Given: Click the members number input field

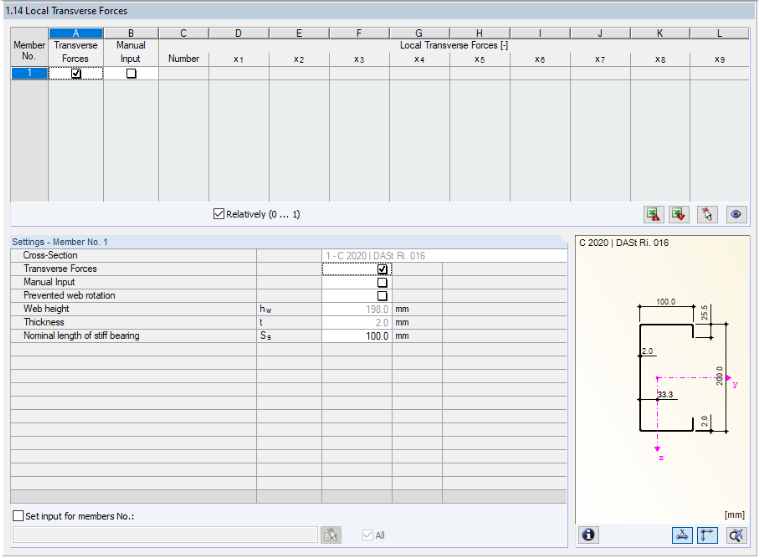Looking at the screenshot, I should coord(165,535).
